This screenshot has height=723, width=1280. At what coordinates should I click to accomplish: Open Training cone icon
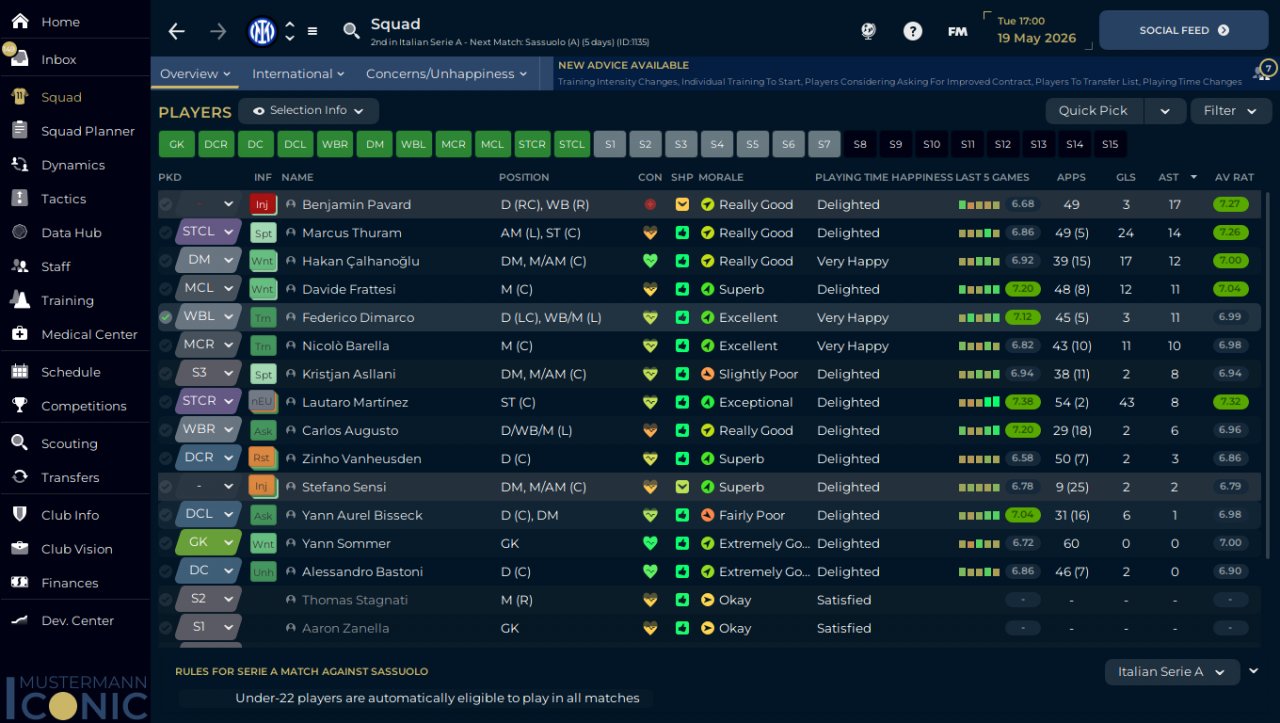20,300
